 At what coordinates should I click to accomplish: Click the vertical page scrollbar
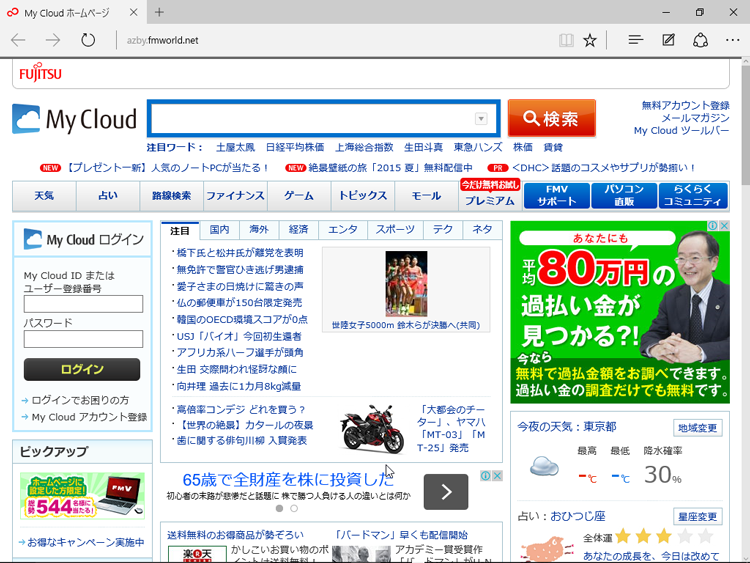pos(743,300)
